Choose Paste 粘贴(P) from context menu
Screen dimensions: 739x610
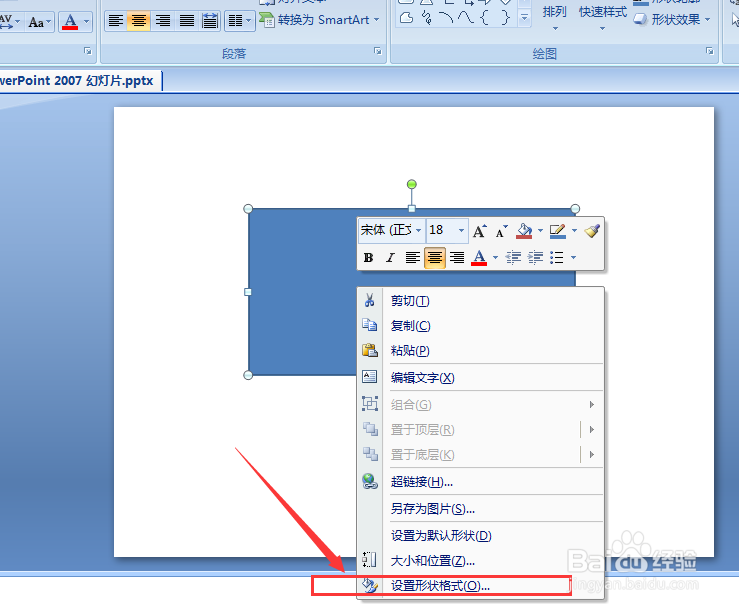(x=480, y=351)
